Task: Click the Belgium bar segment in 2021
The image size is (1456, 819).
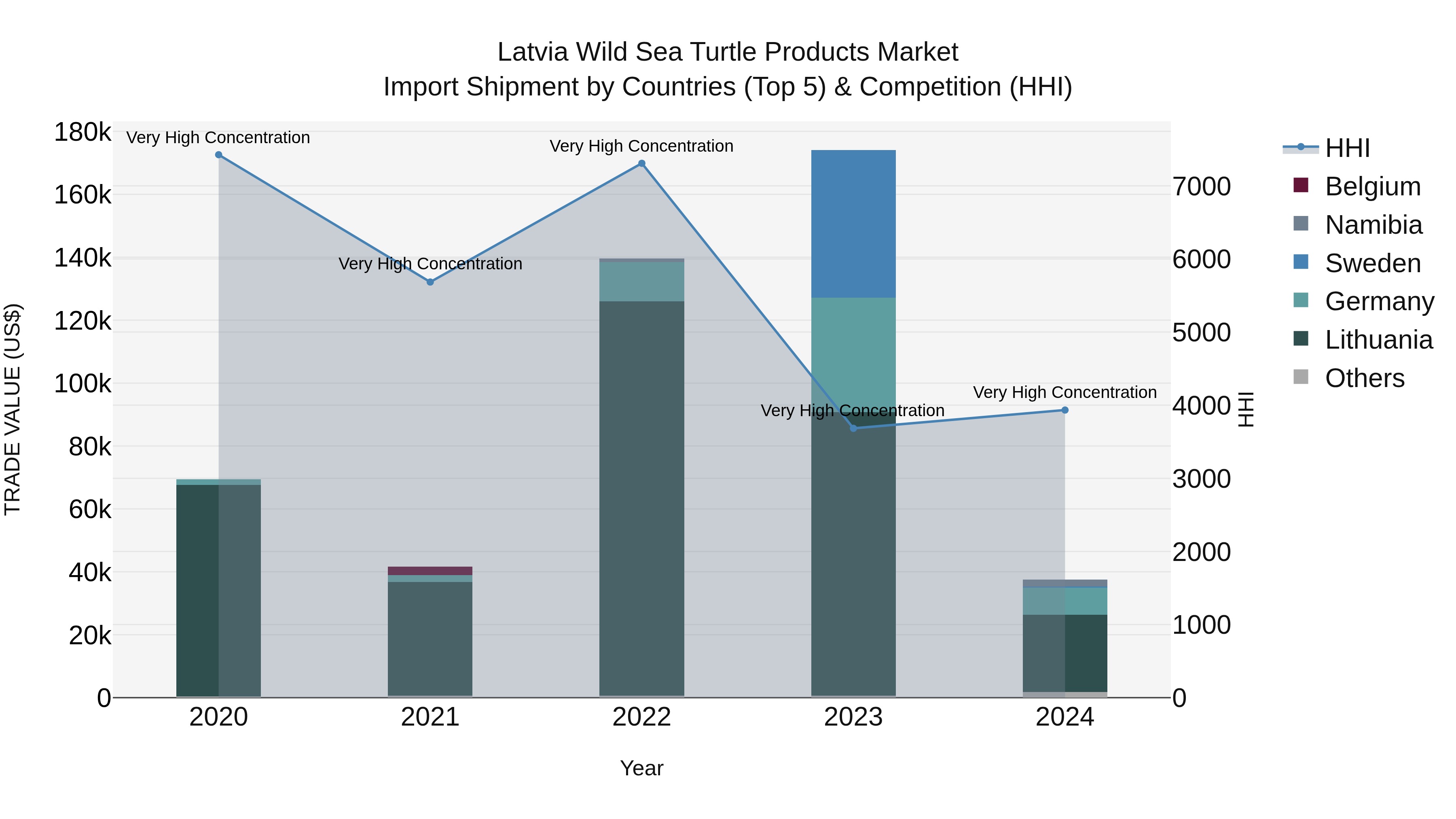Action: click(x=430, y=571)
